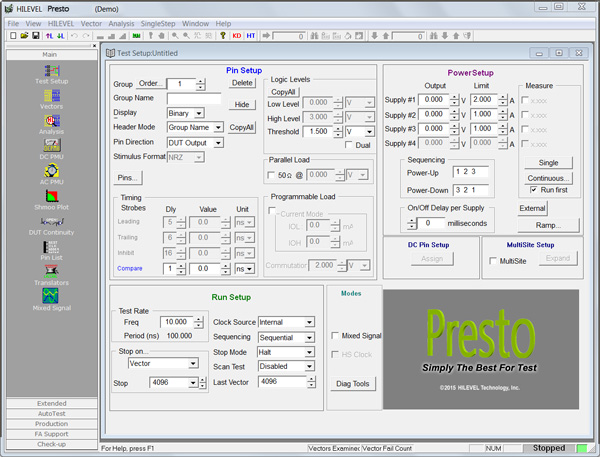Open the SingleStep menu
The image size is (600, 457).
click(x=158, y=24)
